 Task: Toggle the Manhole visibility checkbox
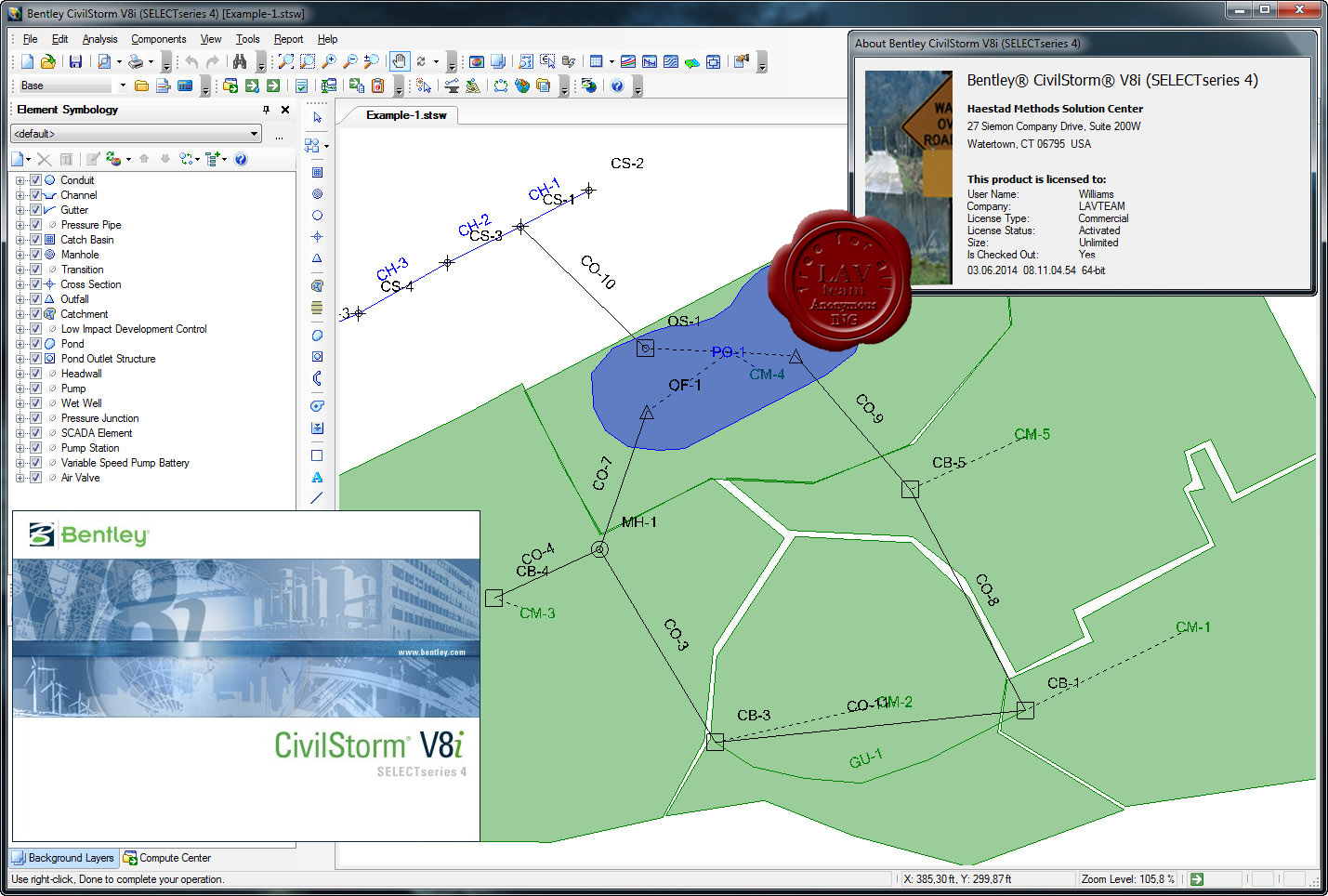[35, 255]
